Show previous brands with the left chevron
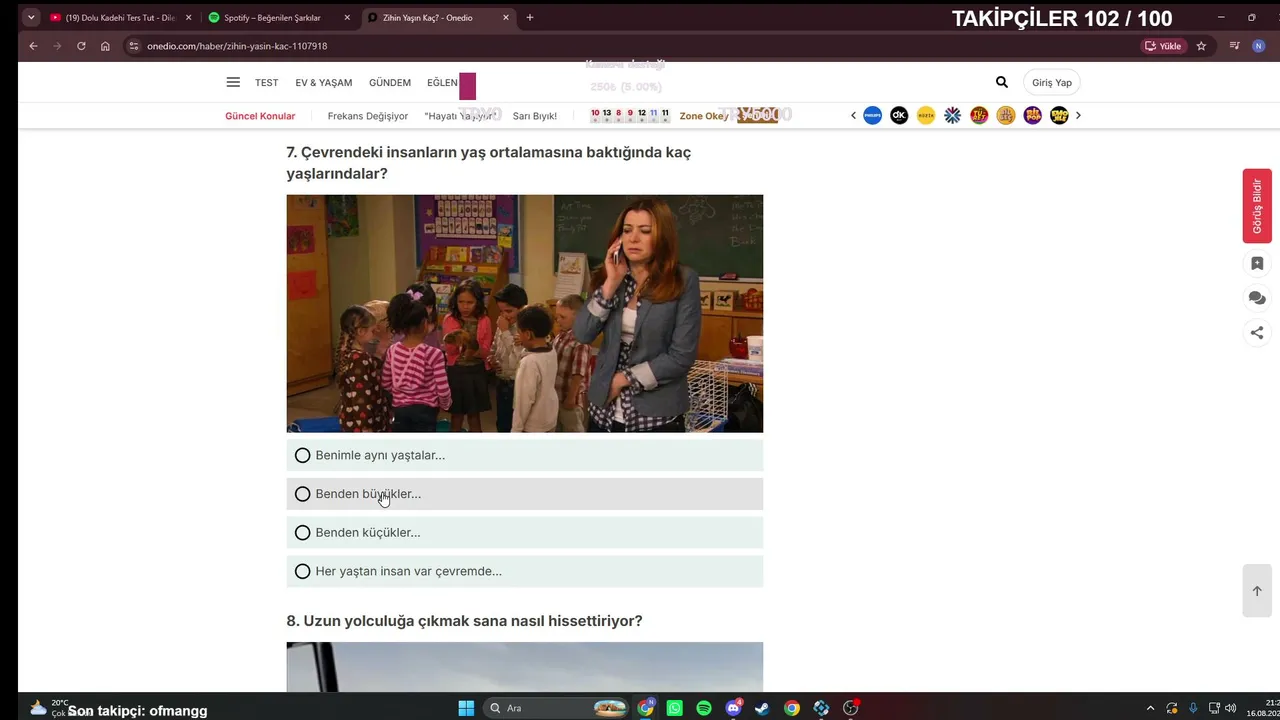 point(853,115)
